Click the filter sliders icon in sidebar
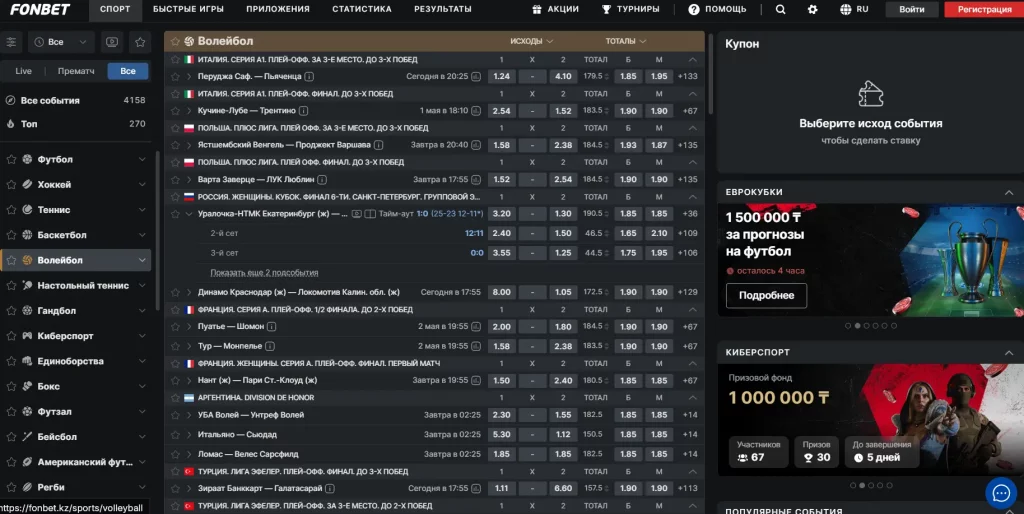The image size is (1024, 514). point(11,42)
